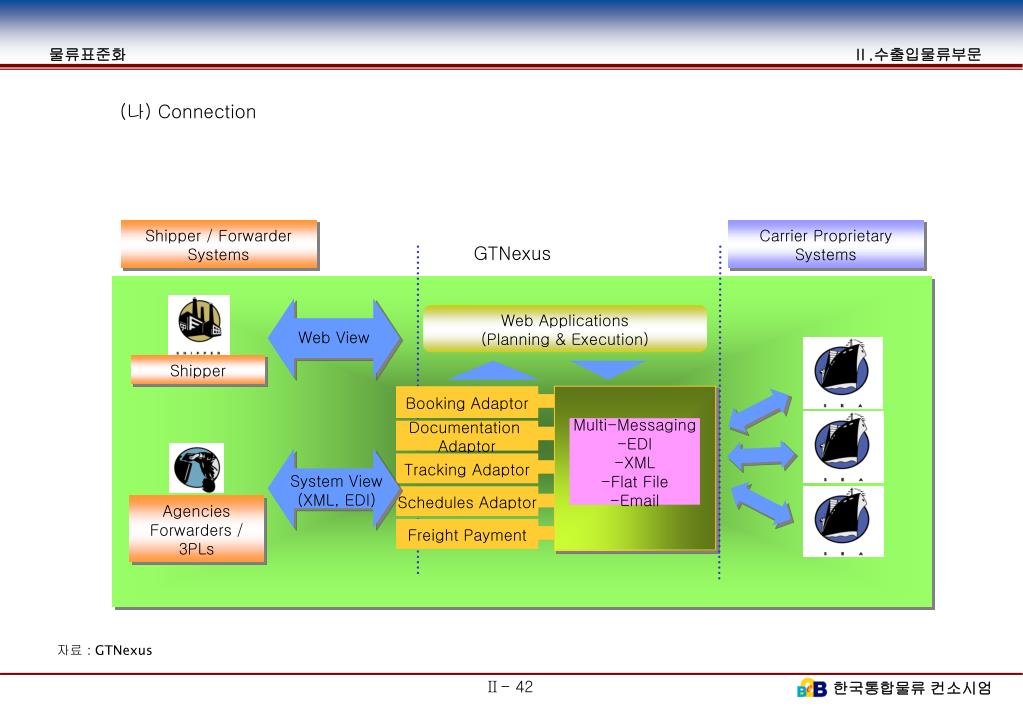Click the System View (XML, EDI) arrow
The height and width of the screenshot is (708, 1023).
click(334, 490)
